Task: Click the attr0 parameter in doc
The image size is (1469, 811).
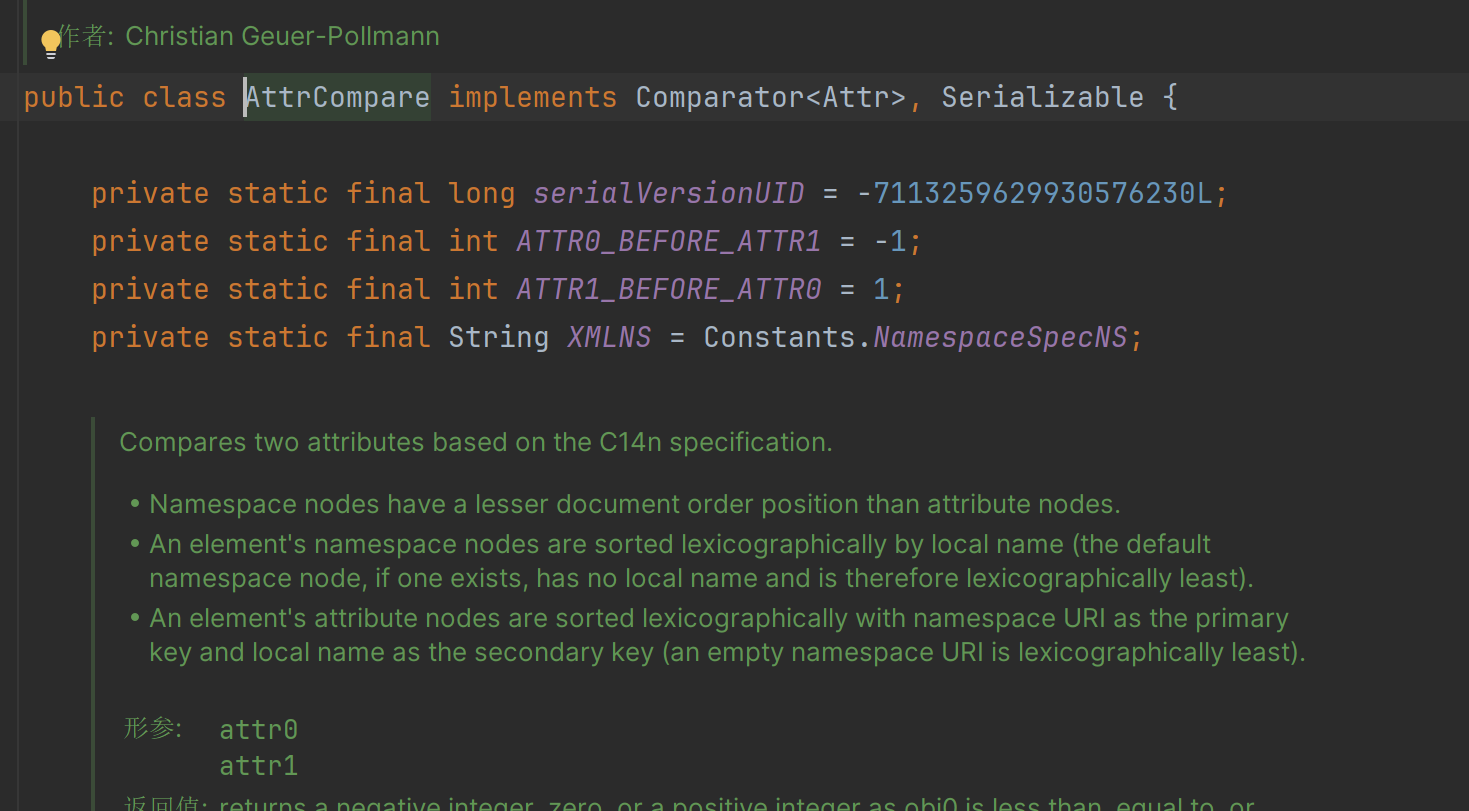Action: tap(259, 729)
